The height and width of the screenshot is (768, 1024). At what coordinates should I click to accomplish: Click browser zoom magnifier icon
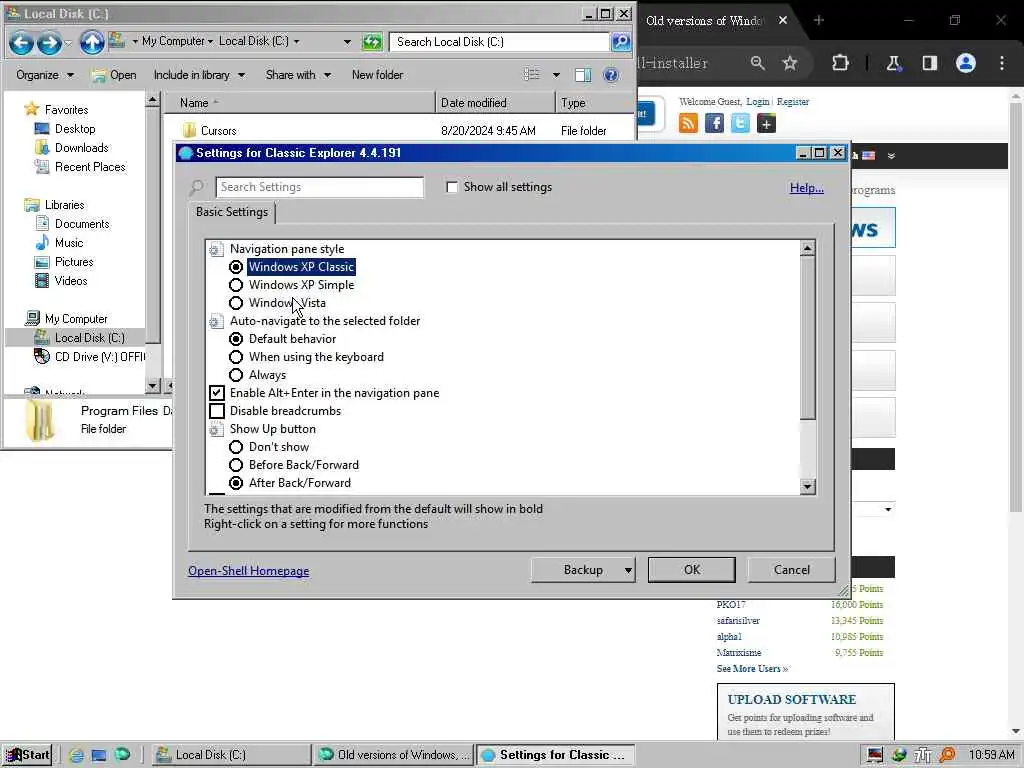pyautogui.click(x=758, y=63)
